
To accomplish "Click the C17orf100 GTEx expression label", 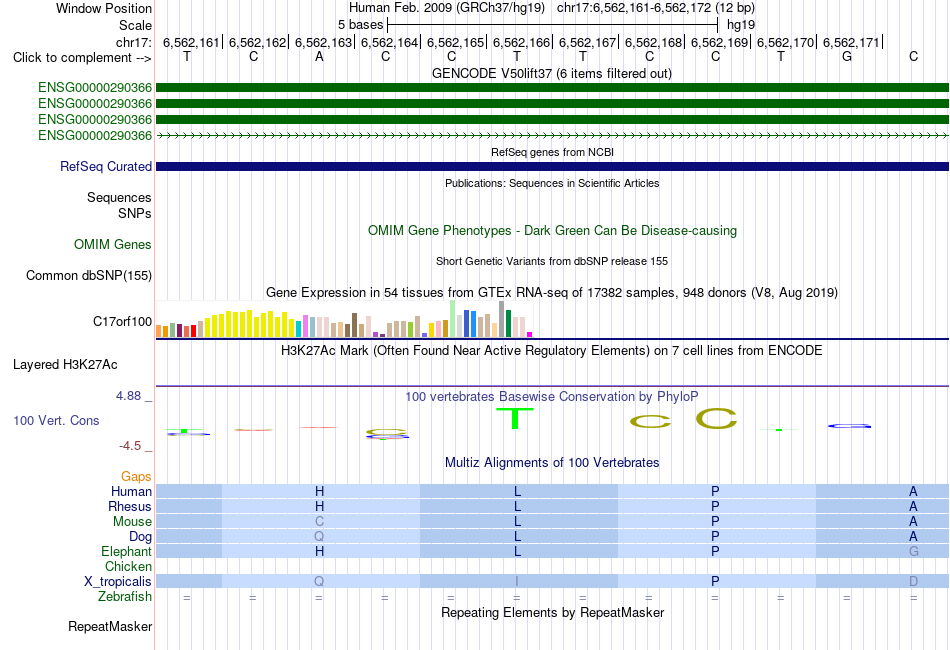I will [x=122, y=322].
